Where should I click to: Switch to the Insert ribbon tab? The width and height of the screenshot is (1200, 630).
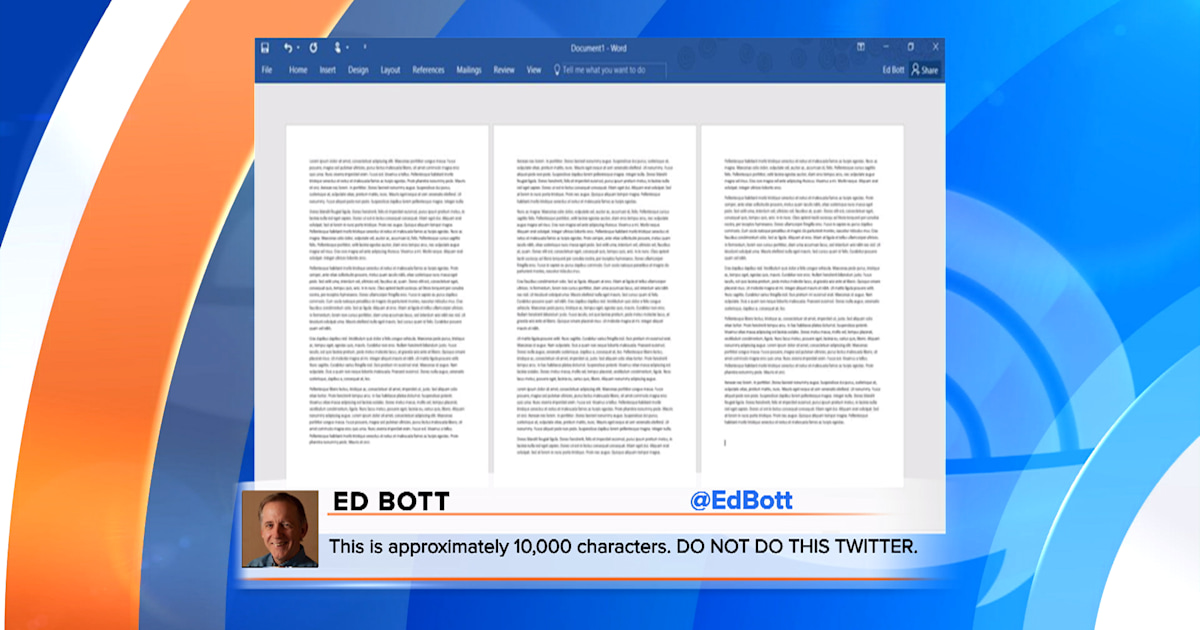tap(328, 70)
